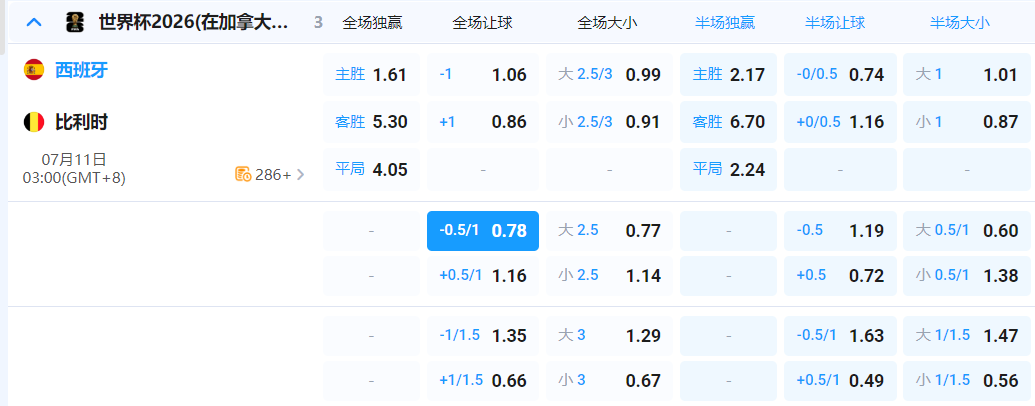Pick handicap -1/1.5 at 1.35
1035x406 pixels.
(483, 336)
